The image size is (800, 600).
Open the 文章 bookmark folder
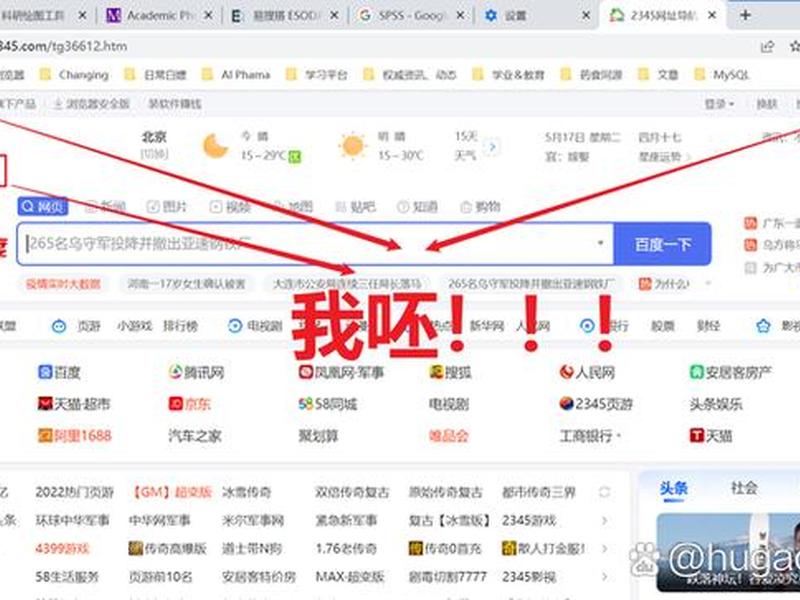(658, 75)
